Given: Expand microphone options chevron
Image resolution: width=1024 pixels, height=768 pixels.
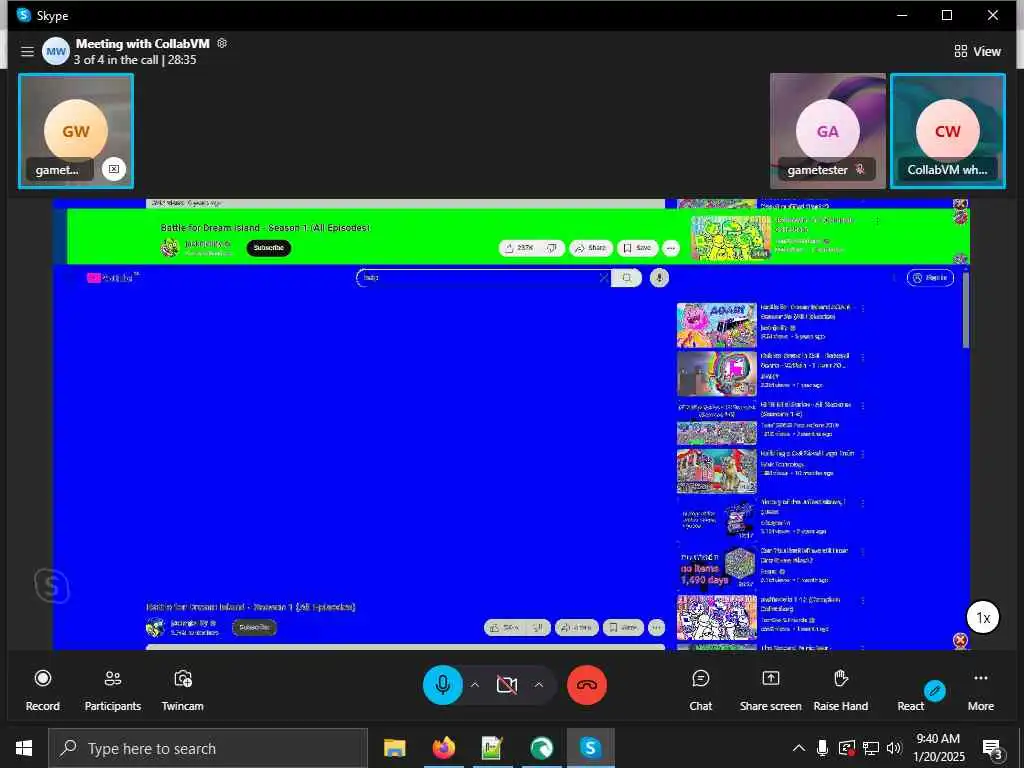Looking at the screenshot, I should (x=475, y=684).
